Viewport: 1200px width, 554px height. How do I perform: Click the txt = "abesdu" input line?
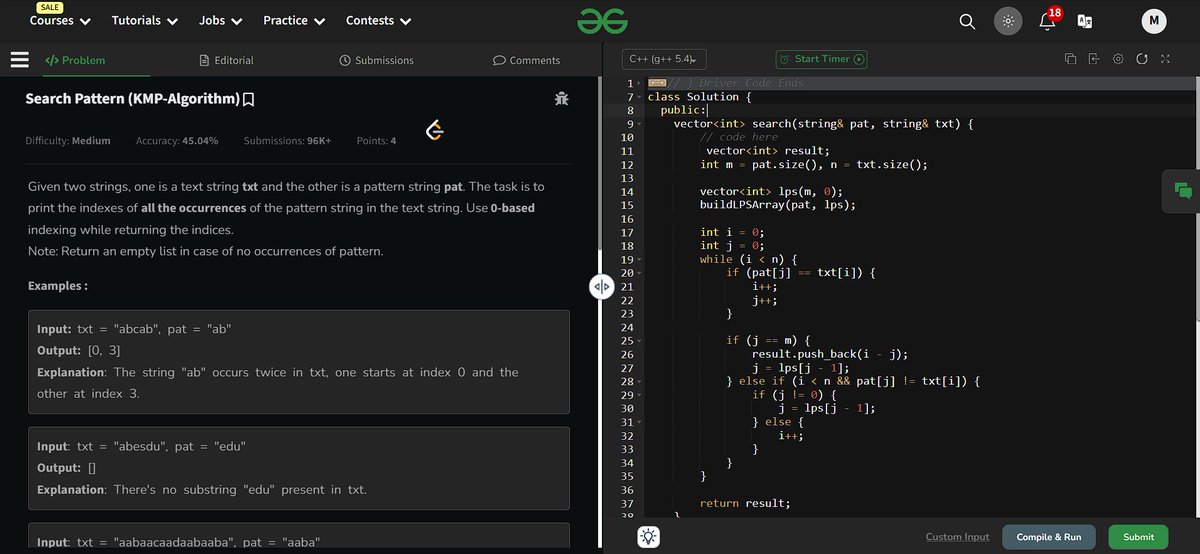(x=142, y=445)
